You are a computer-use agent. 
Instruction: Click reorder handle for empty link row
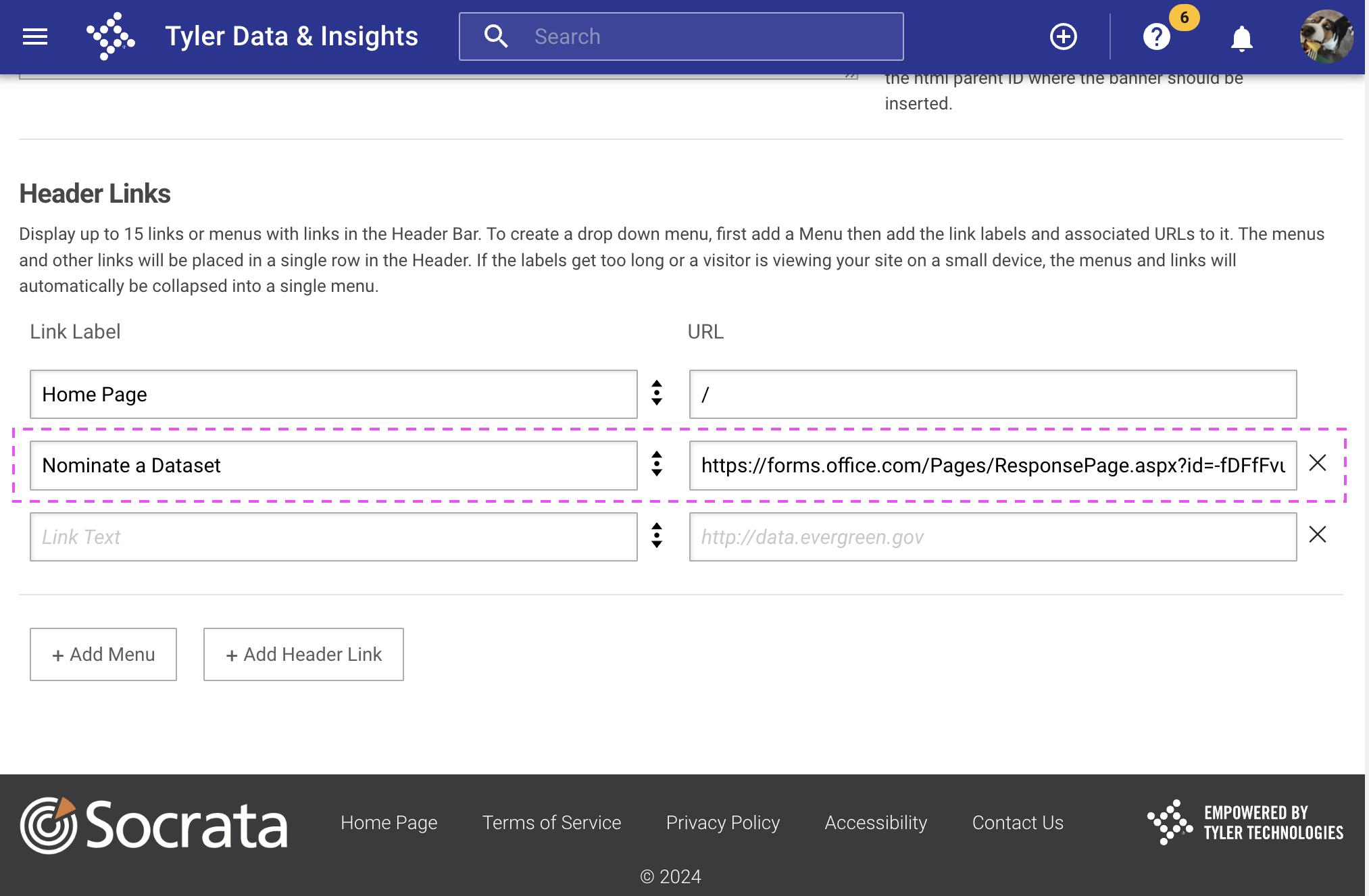click(657, 535)
